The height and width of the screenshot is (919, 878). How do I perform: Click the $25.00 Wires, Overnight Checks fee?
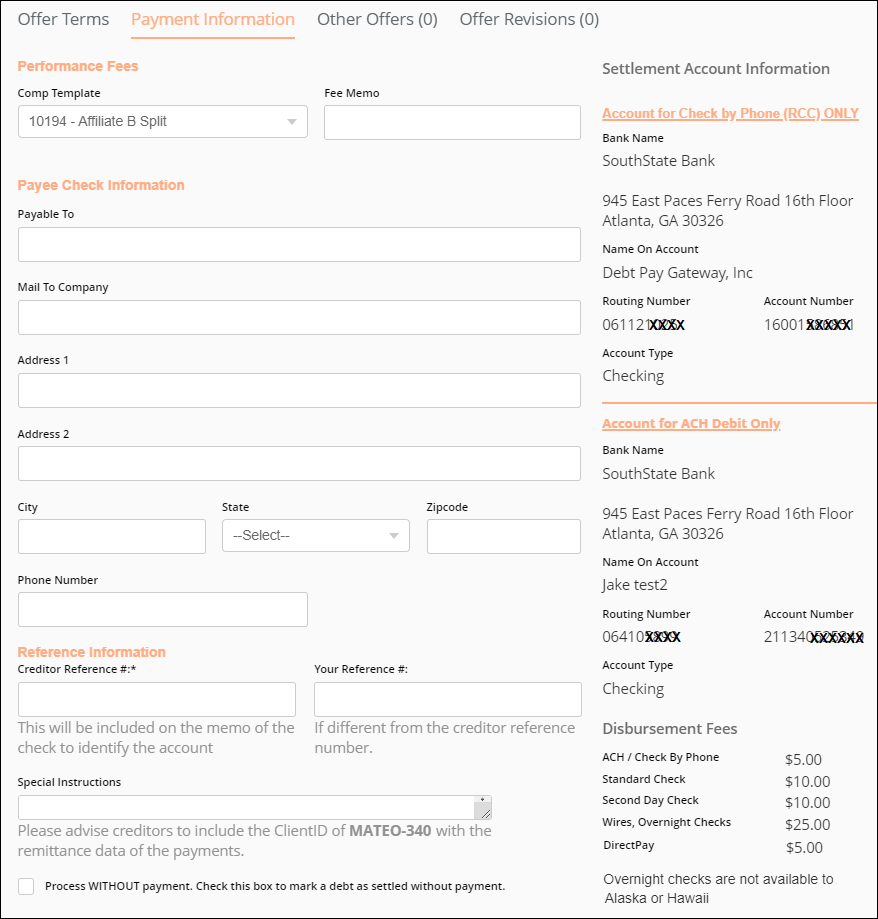pyautogui.click(x=808, y=824)
